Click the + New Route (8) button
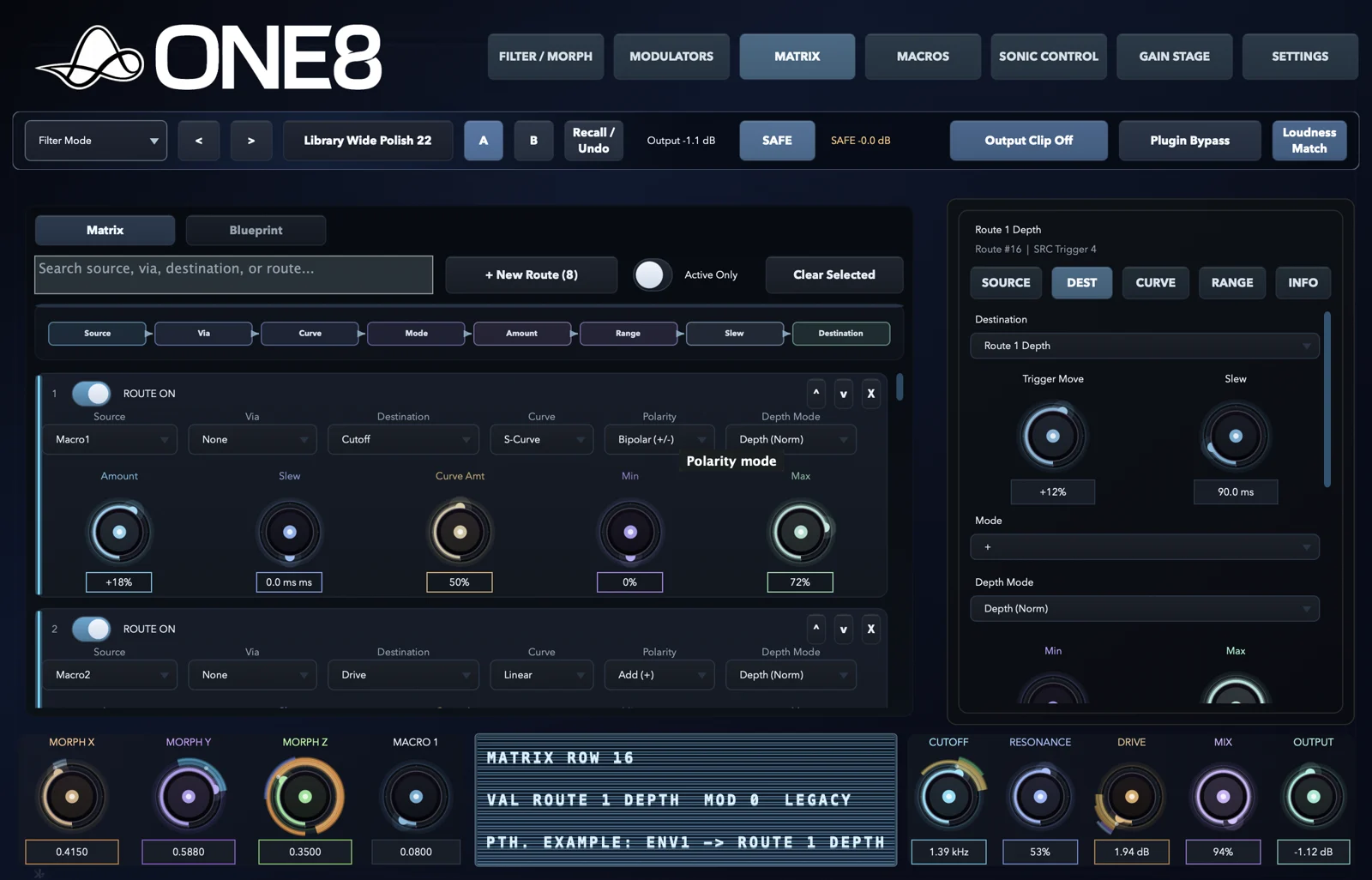Screen dimensions: 1372x880 pyautogui.click(x=532, y=274)
